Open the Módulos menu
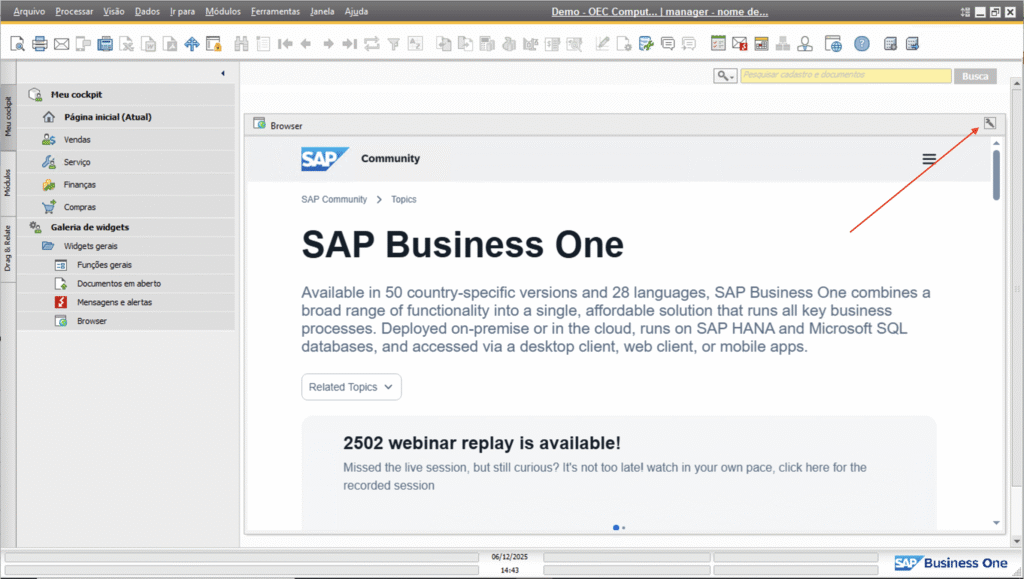Viewport: 1024px width, 579px height. click(x=222, y=11)
